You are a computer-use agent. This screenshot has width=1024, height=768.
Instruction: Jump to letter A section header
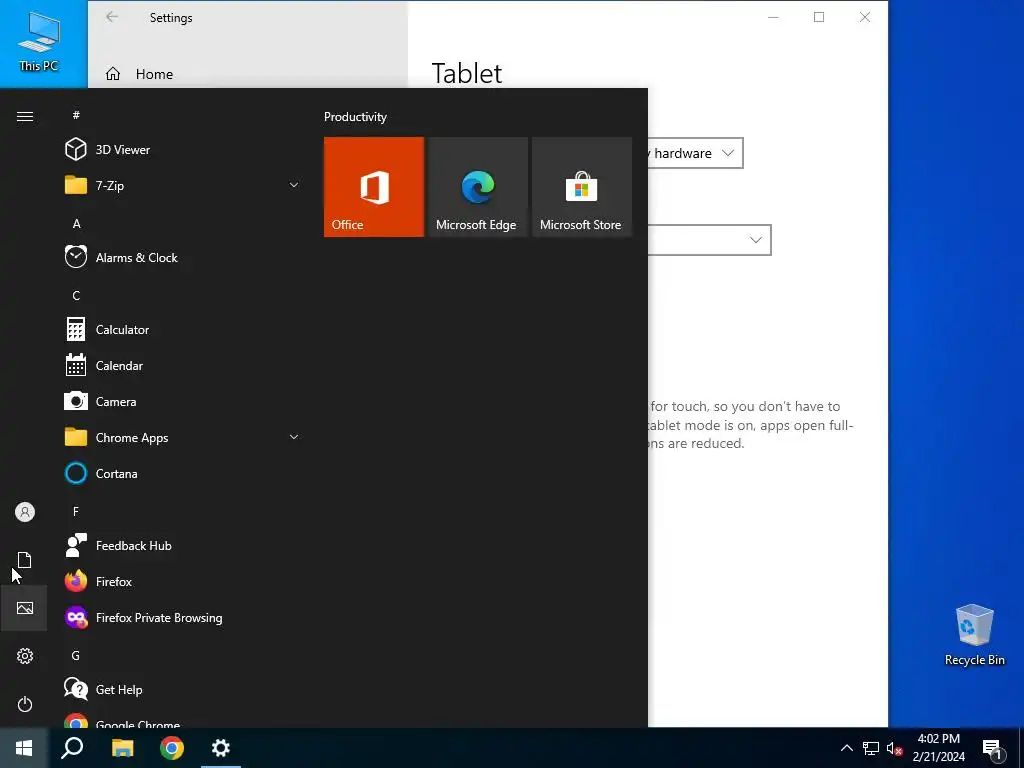click(76, 224)
